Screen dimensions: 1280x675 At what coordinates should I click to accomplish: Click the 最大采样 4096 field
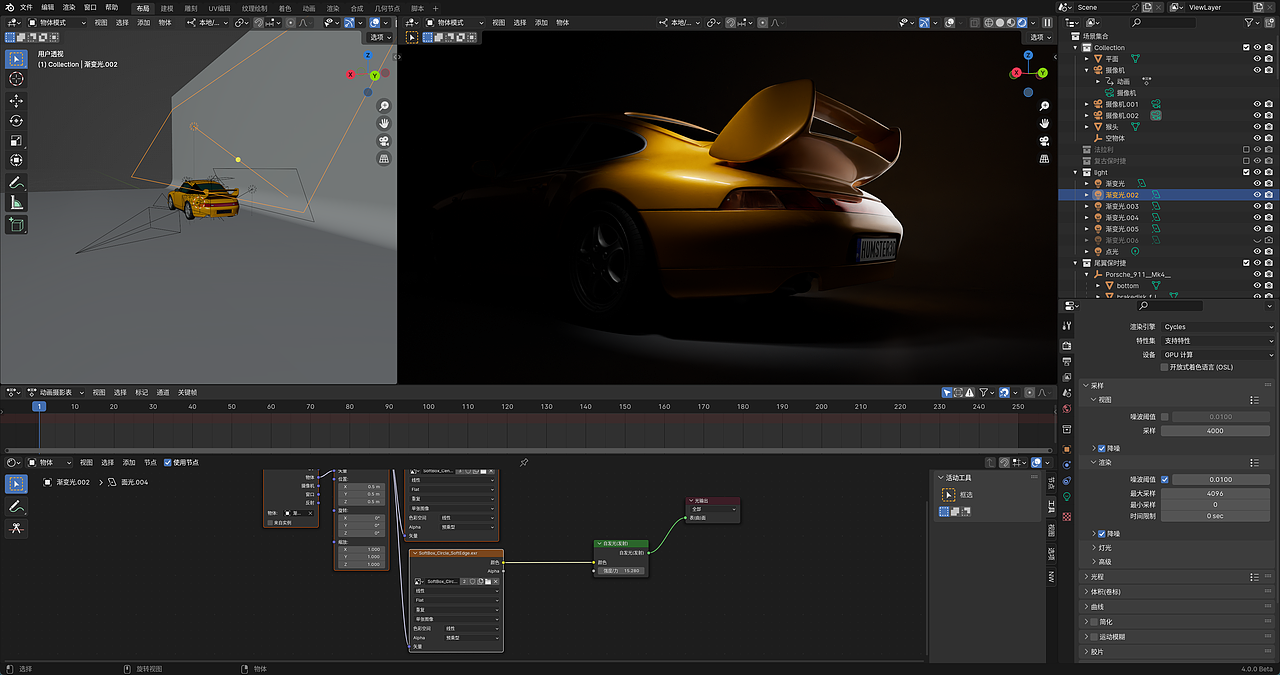(1214, 493)
